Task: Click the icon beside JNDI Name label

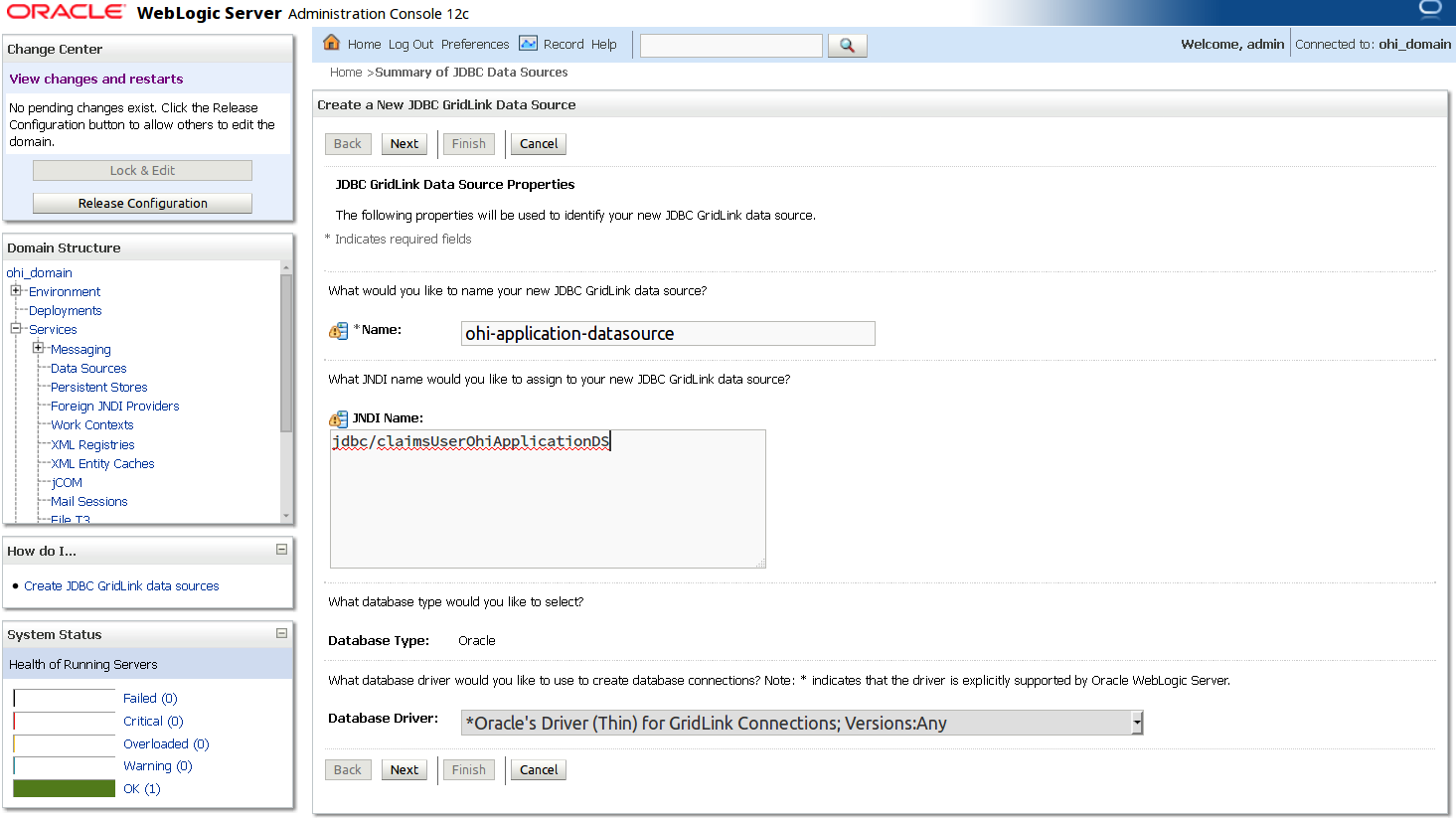Action: click(339, 419)
